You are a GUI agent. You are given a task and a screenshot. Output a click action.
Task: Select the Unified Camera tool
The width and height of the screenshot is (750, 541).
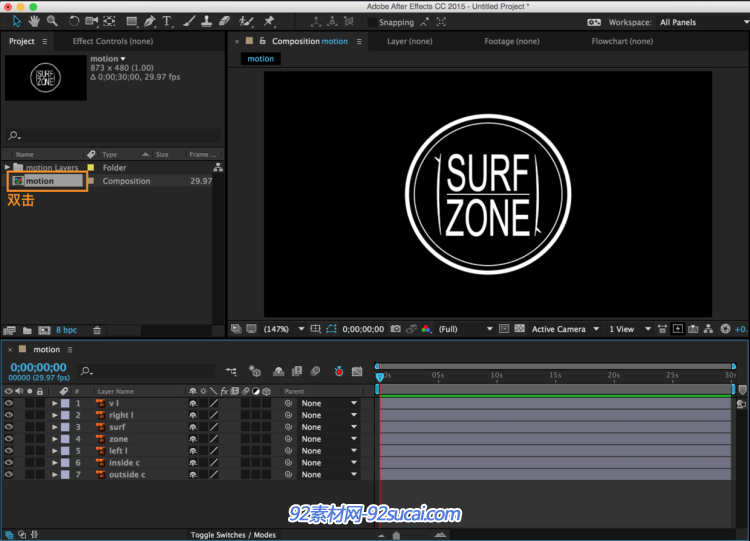pyautogui.click(x=91, y=22)
